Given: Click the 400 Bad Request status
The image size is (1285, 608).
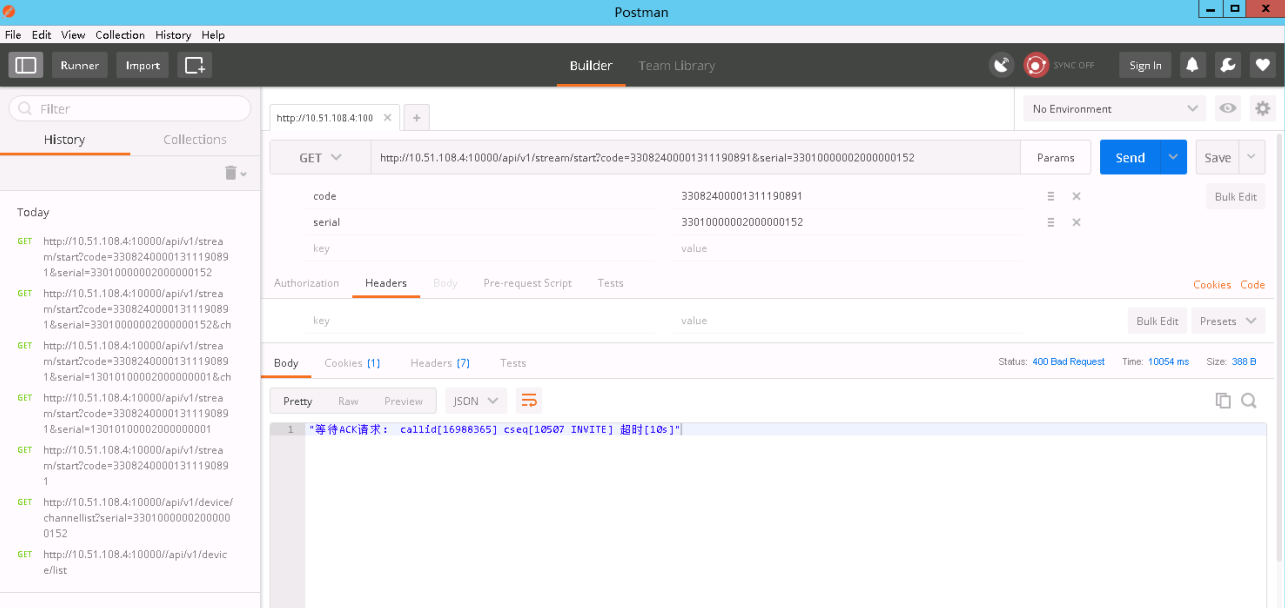Looking at the screenshot, I should tap(1068, 361).
